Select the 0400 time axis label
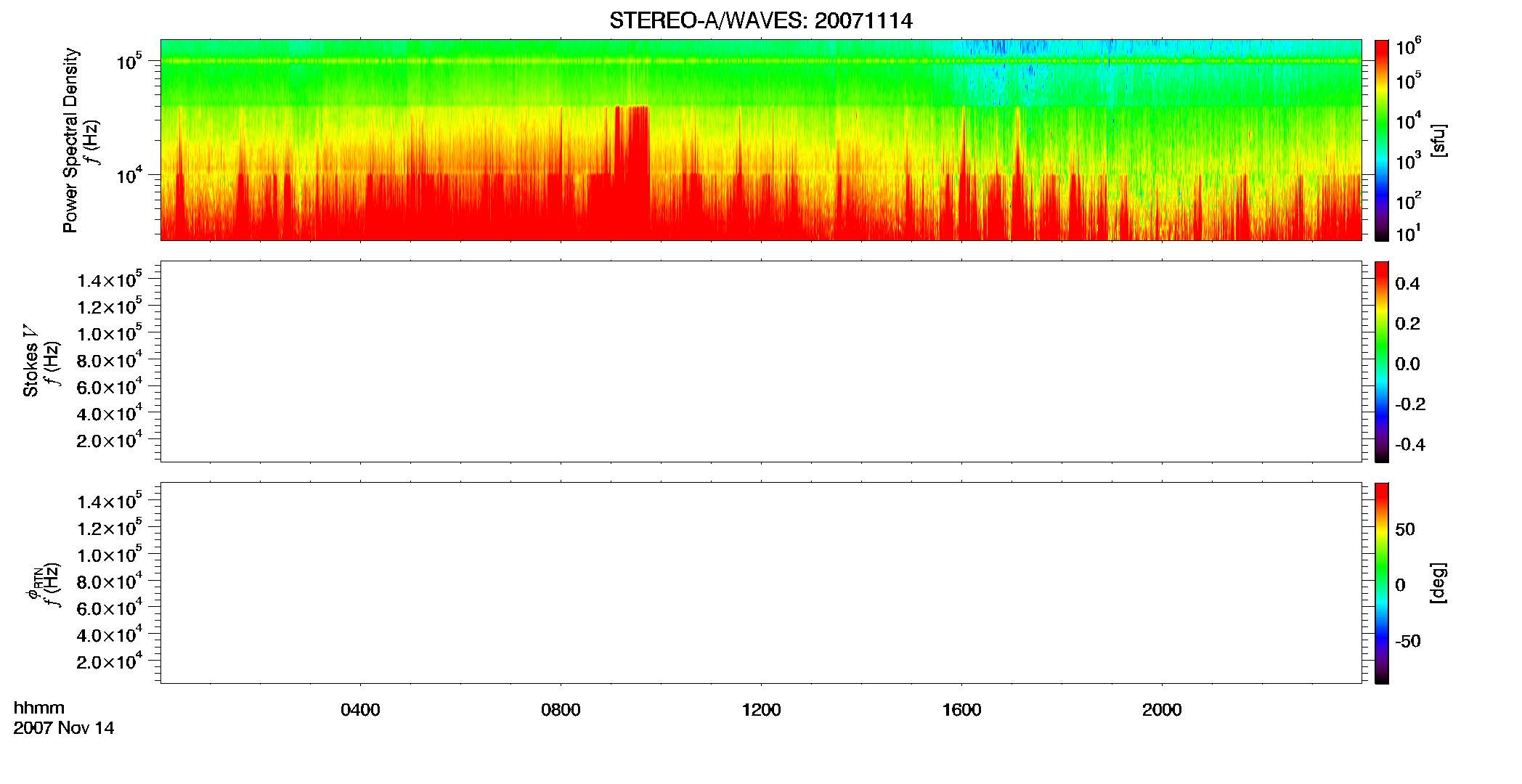Screen dimensions: 1522x784 click(x=360, y=710)
